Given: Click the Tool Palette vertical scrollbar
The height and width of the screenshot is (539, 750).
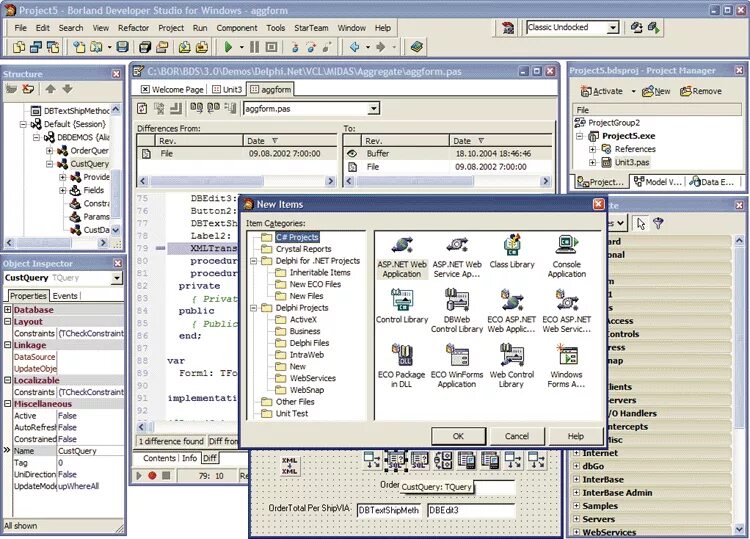Looking at the screenshot, I should (739, 384).
